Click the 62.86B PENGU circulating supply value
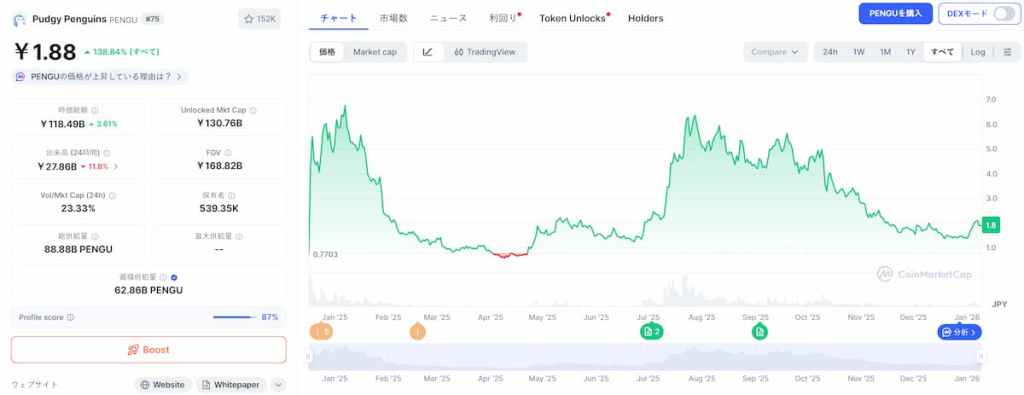The width and height of the screenshot is (1024, 395). point(148,290)
